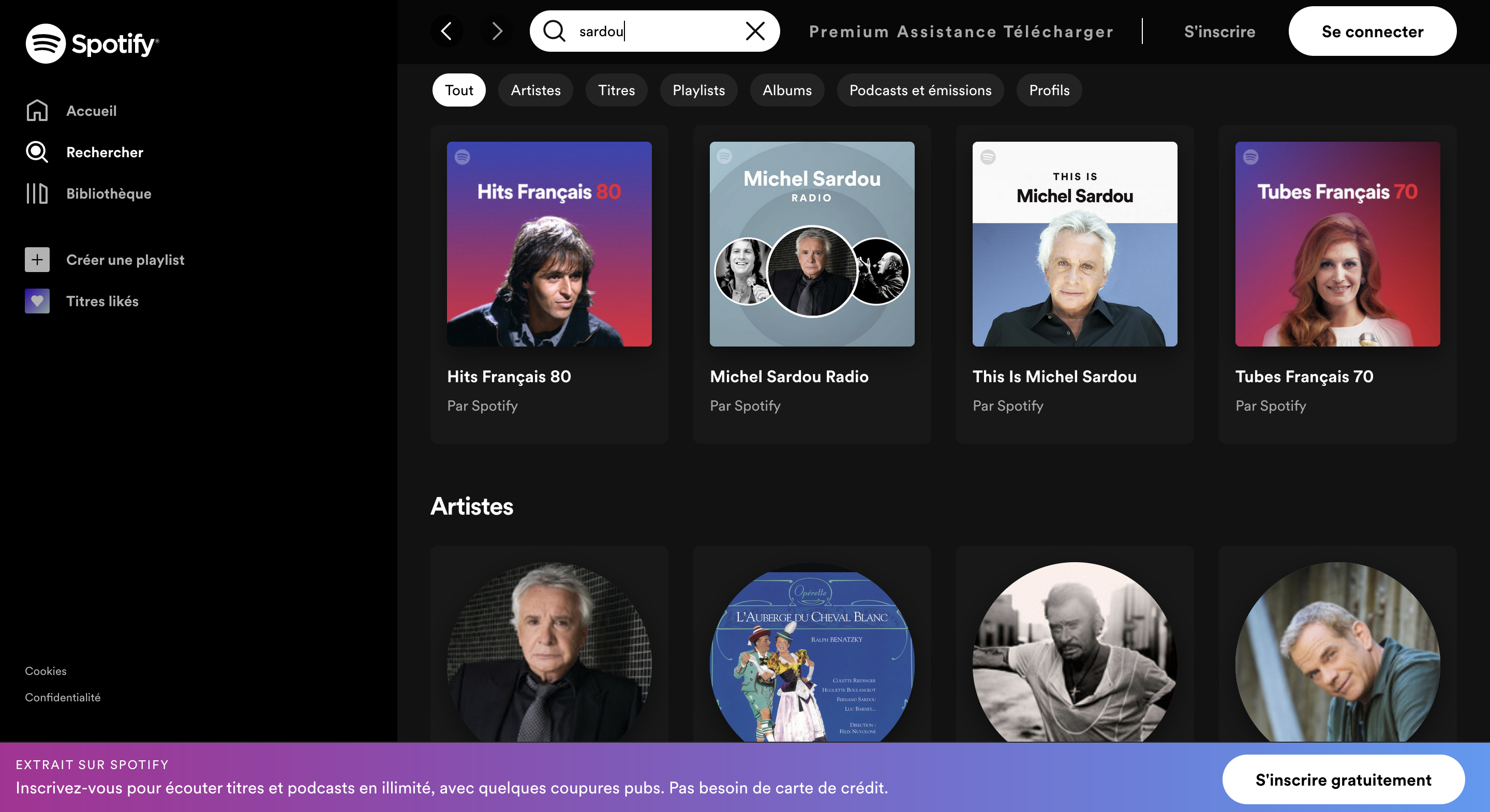Open the This Is Michel Sardou playlist cover
The width and height of the screenshot is (1490, 812).
click(x=1074, y=244)
